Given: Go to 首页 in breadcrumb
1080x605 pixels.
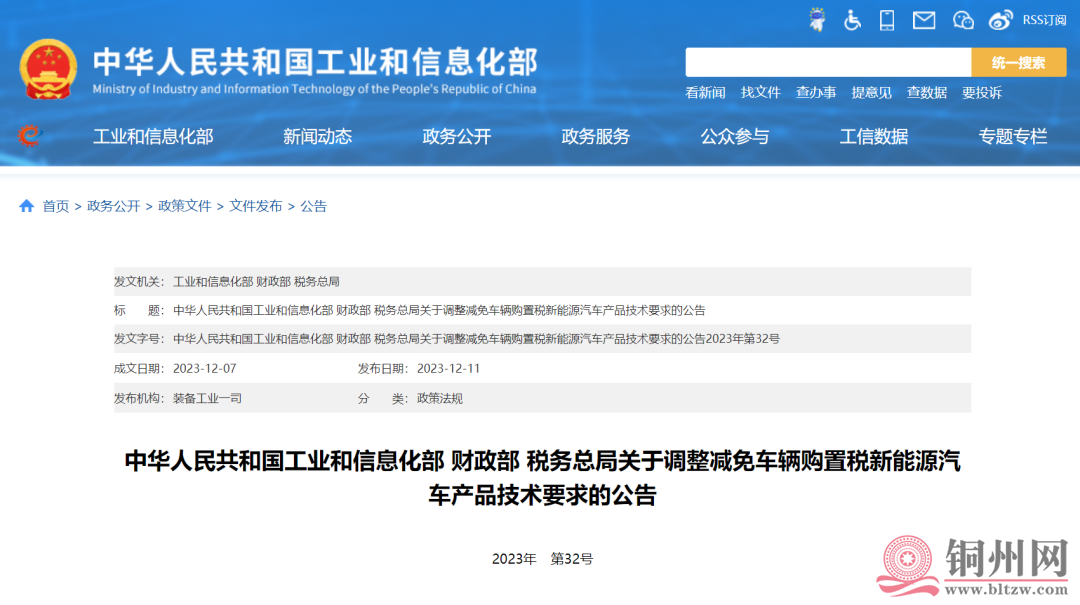Looking at the screenshot, I should (x=56, y=206).
